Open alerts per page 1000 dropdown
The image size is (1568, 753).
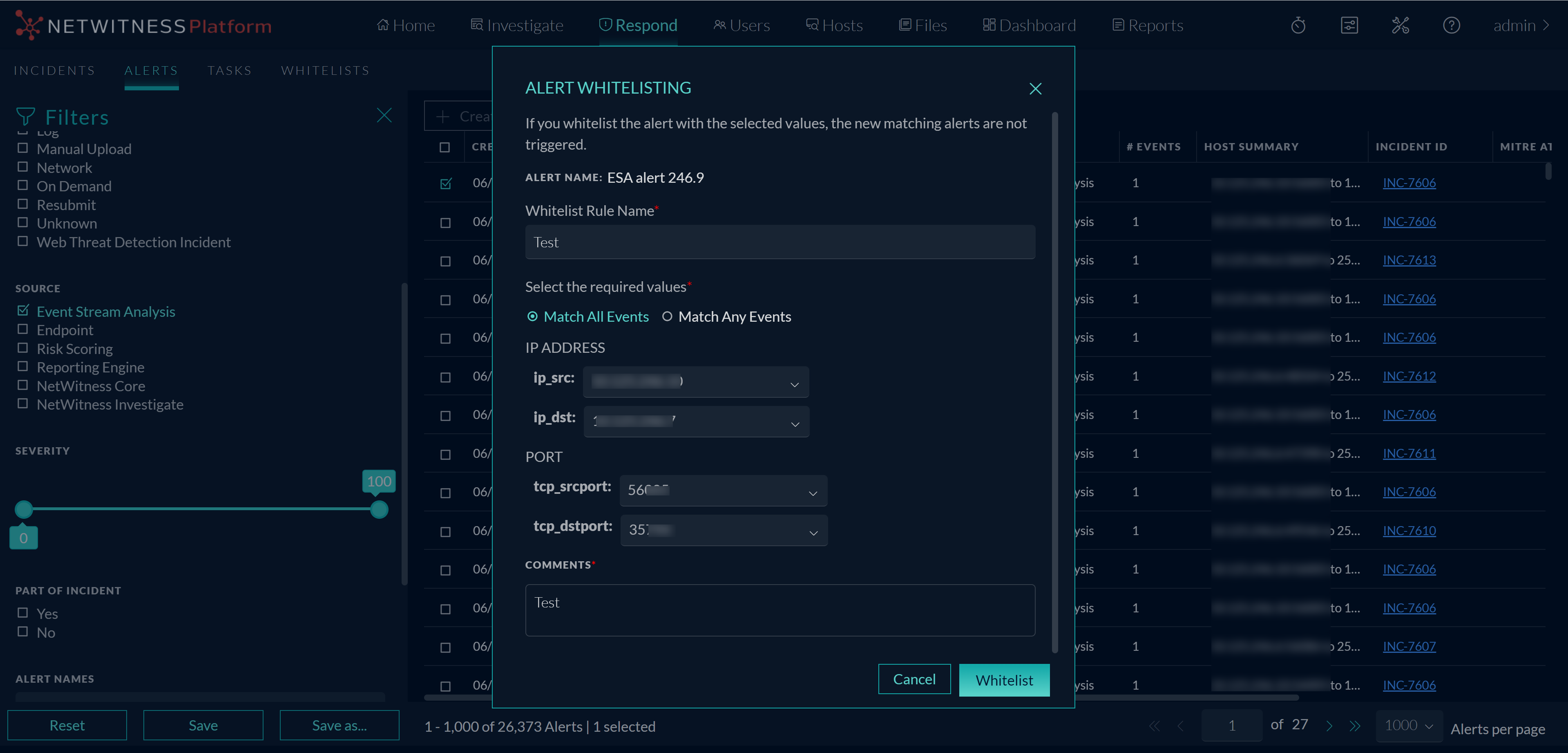click(x=1409, y=726)
